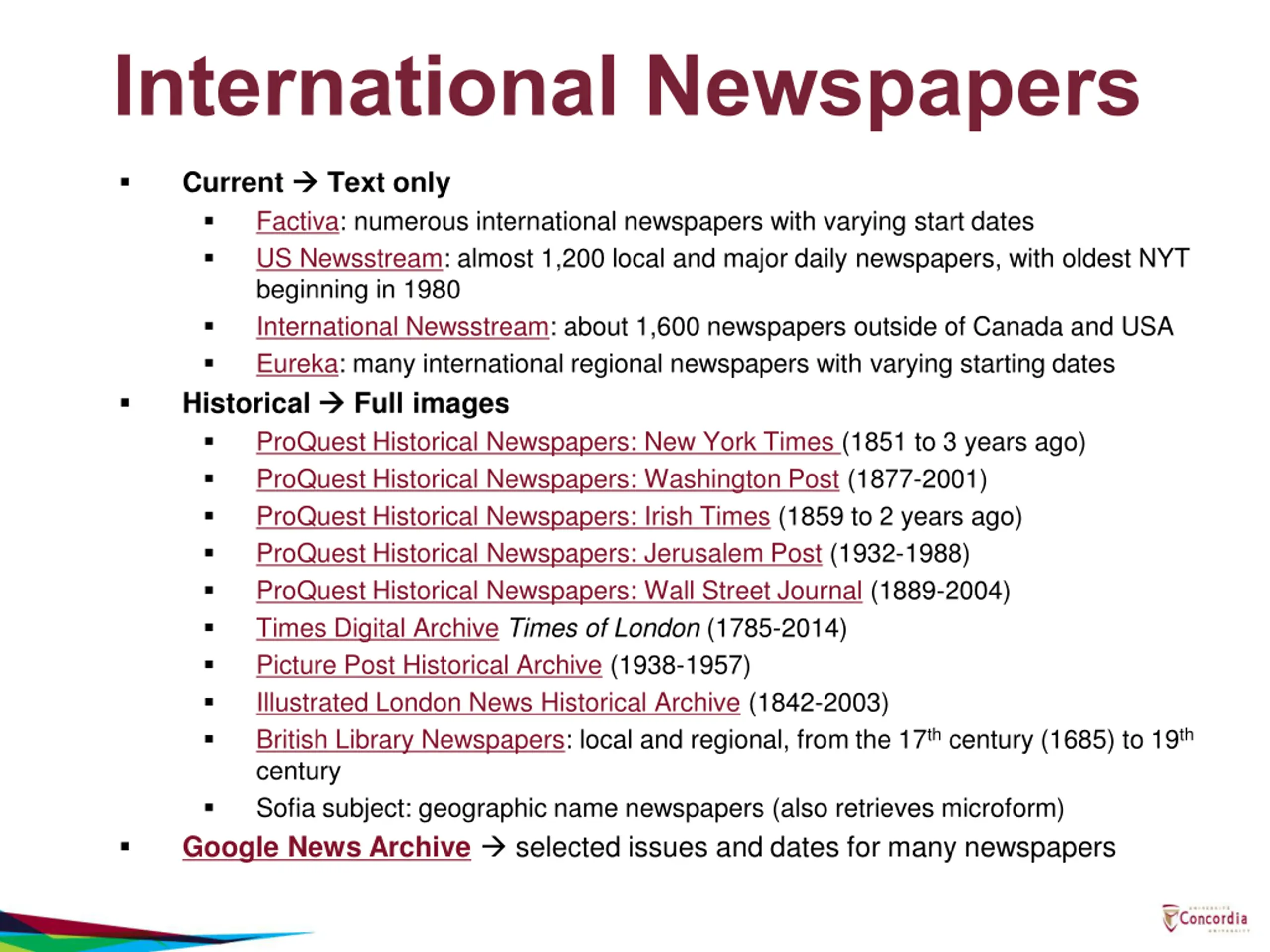
Task: Open the Google News Archive link
Action: [x=327, y=847]
